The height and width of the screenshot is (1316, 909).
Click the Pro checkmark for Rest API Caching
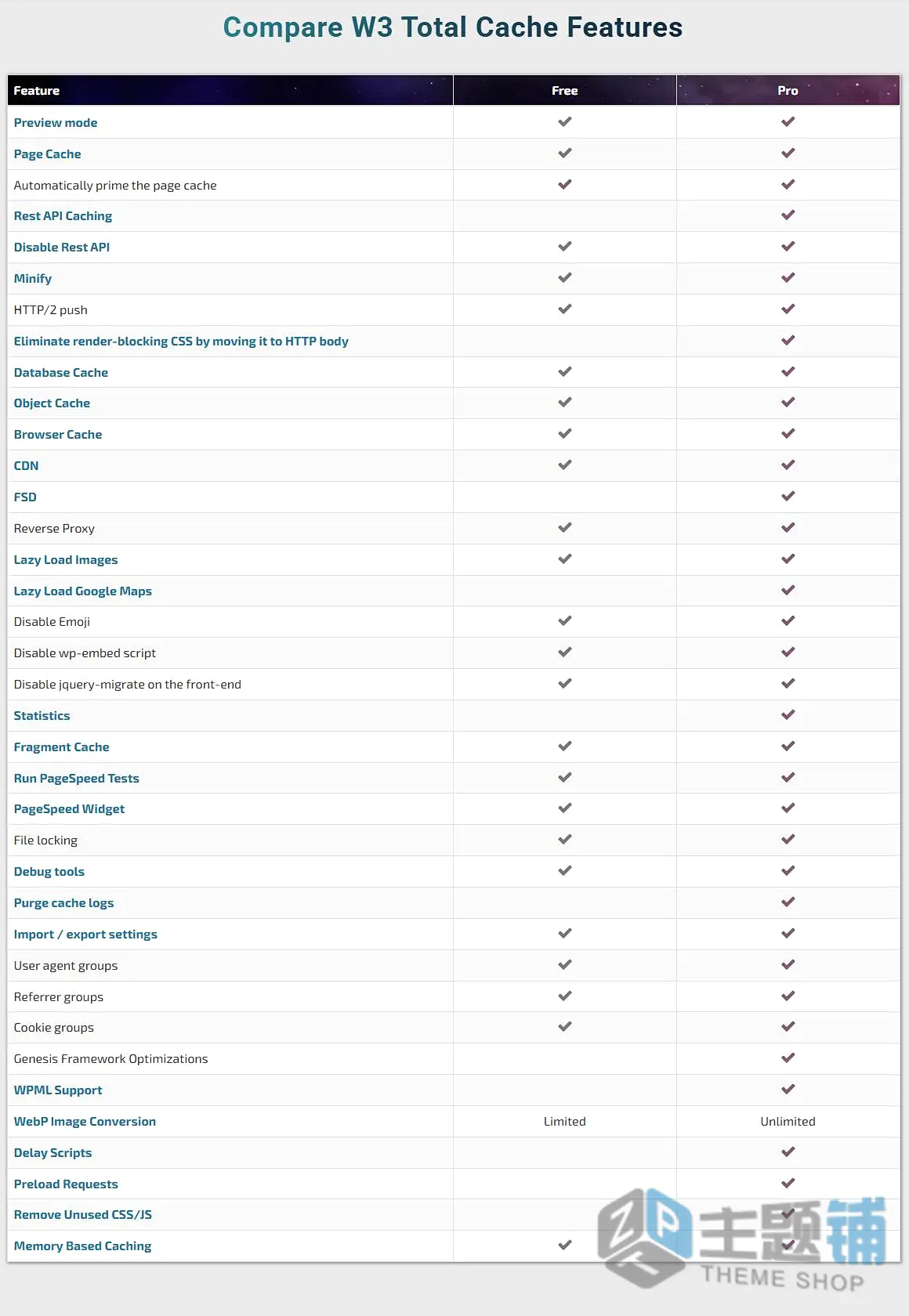pyautogui.click(x=788, y=215)
